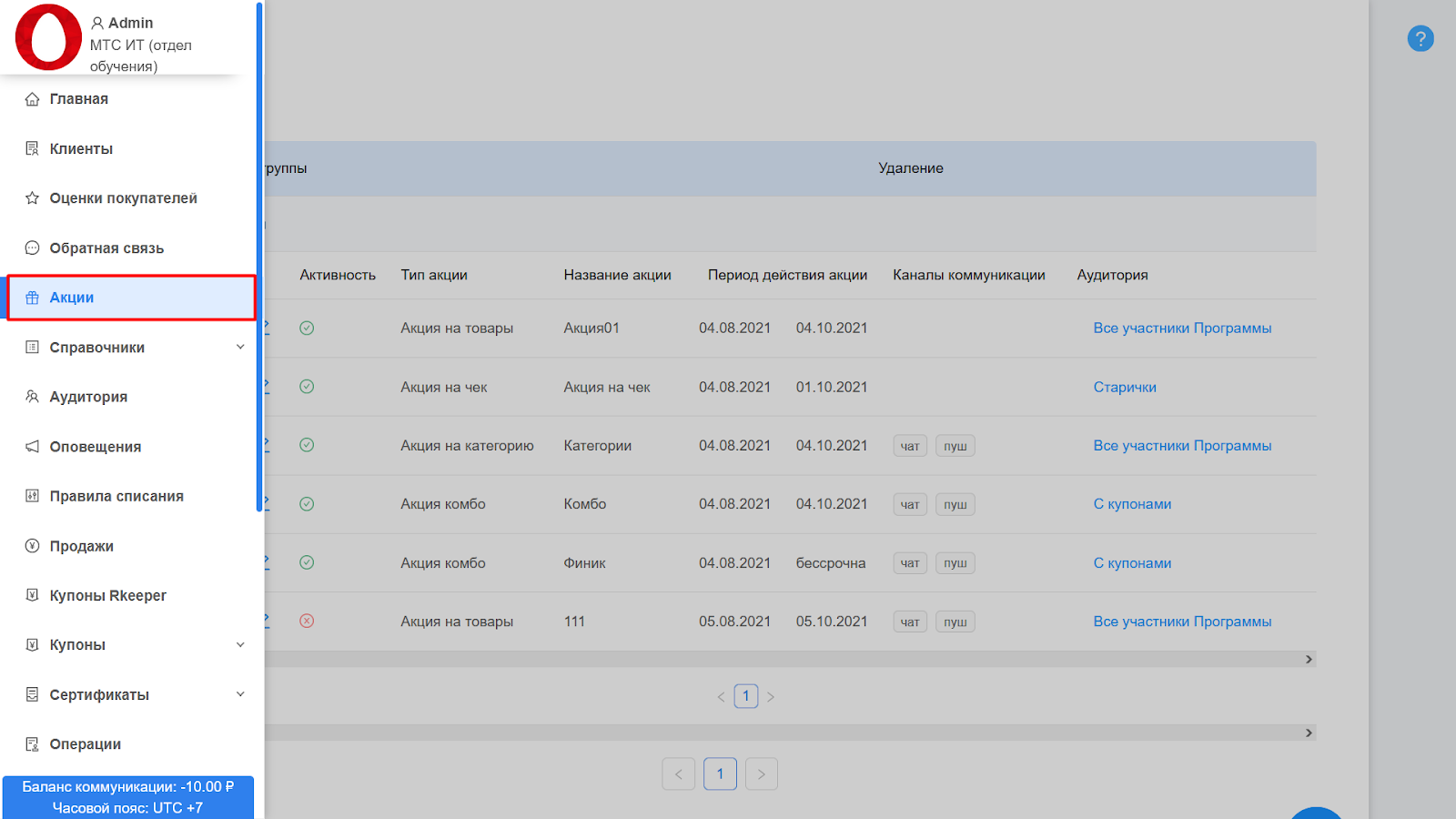Click right arrow of table horizontal scrollbar

tap(1309, 659)
